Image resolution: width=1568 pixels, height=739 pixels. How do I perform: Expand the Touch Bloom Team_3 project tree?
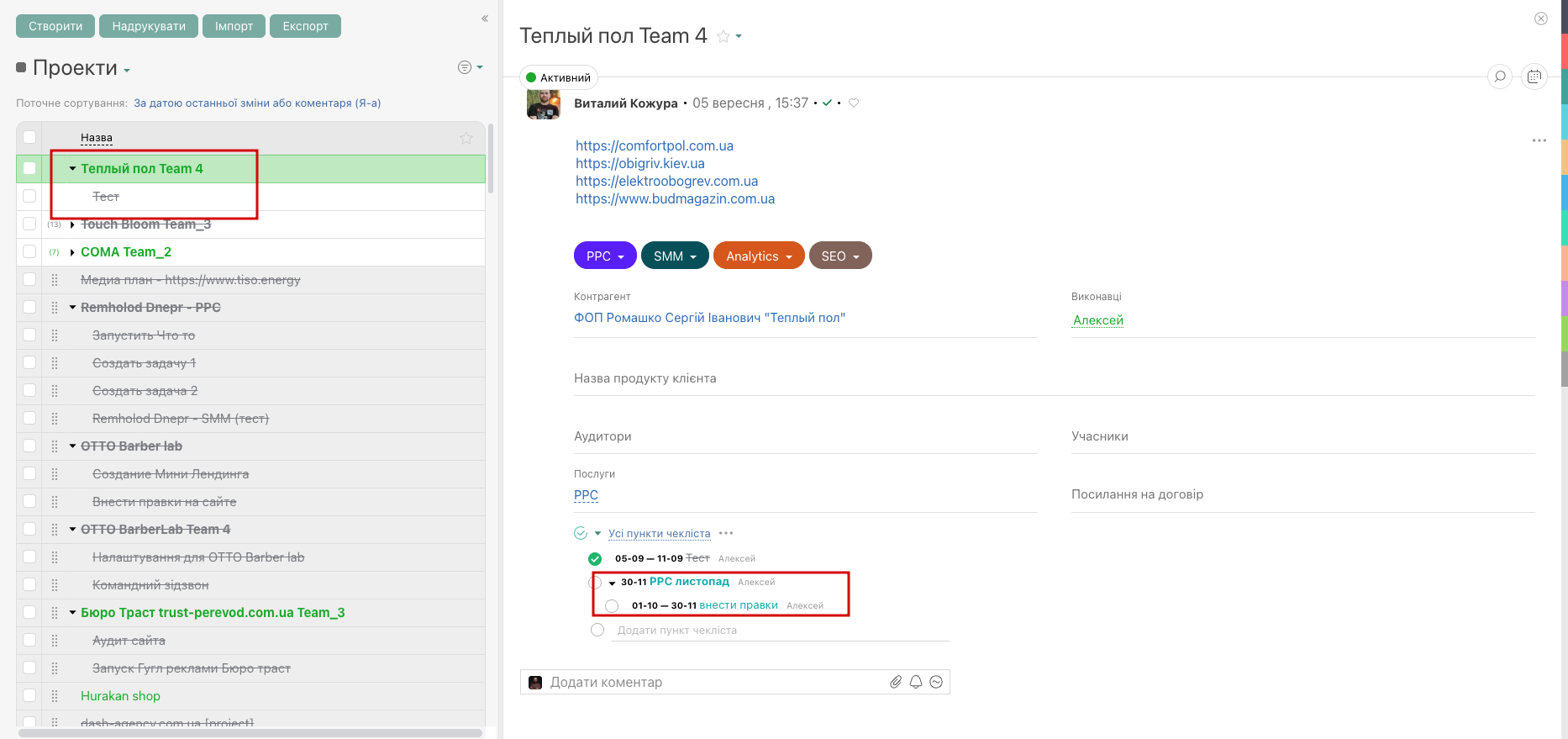[72, 224]
